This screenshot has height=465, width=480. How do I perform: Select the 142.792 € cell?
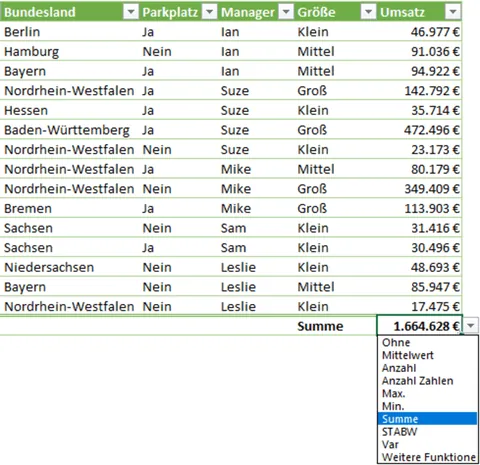(419, 91)
